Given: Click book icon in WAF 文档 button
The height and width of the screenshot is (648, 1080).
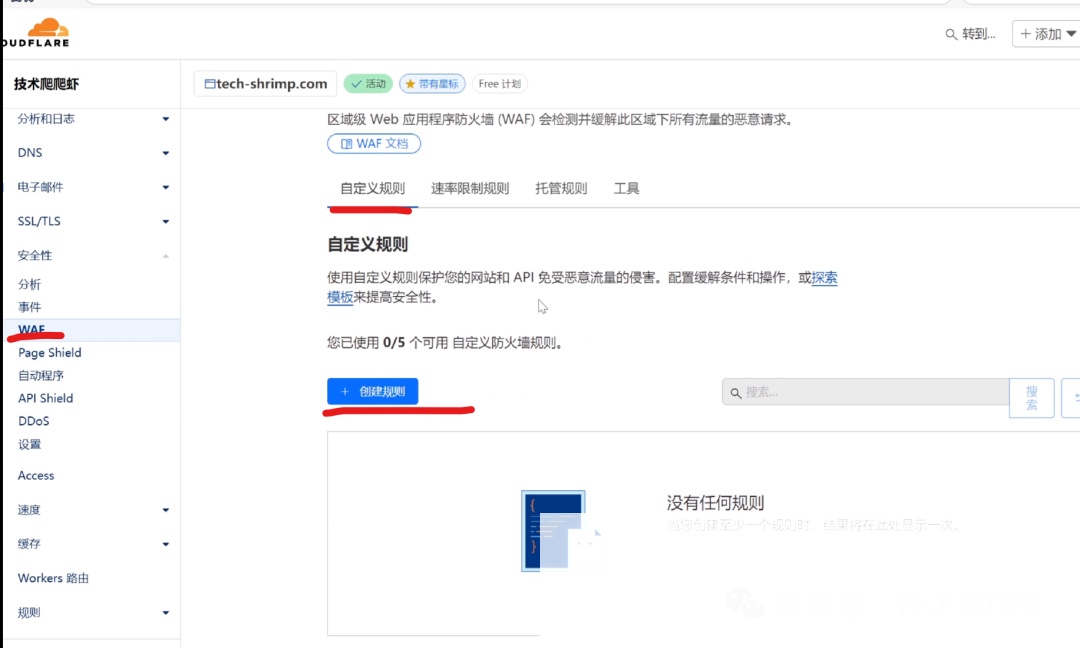Looking at the screenshot, I should [x=346, y=144].
